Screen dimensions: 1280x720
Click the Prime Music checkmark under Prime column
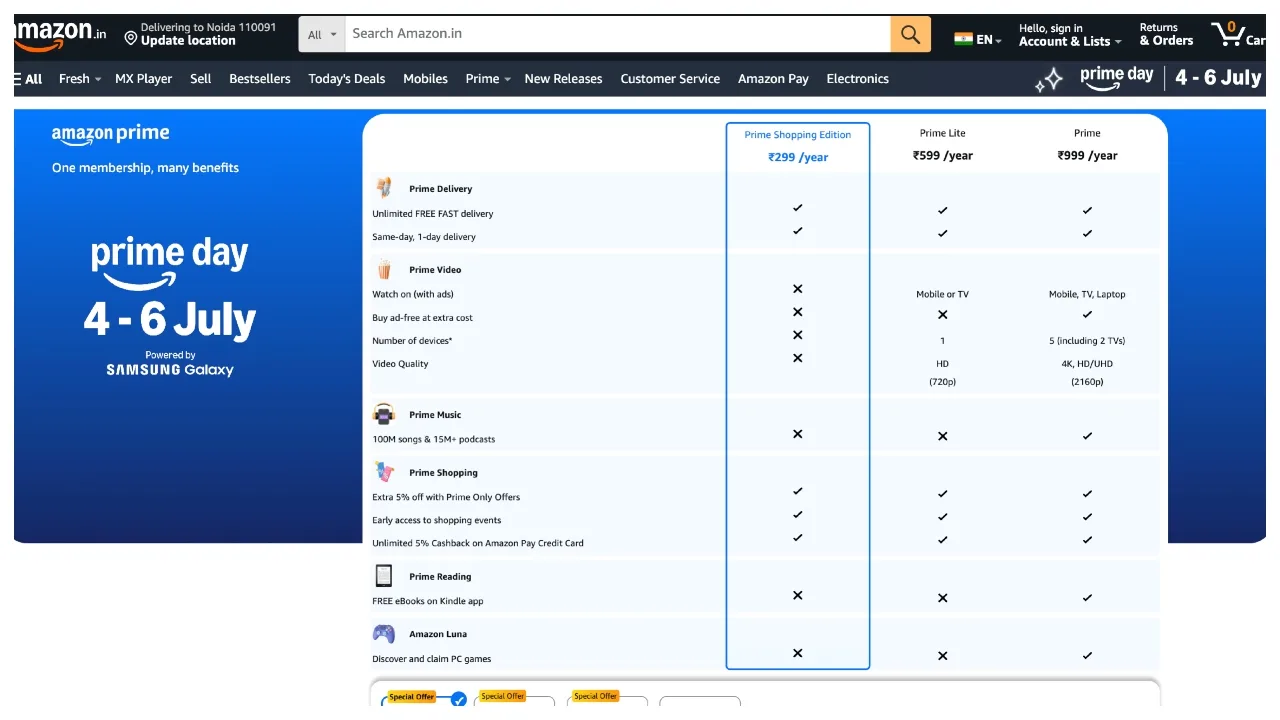(x=1087, y=436)
